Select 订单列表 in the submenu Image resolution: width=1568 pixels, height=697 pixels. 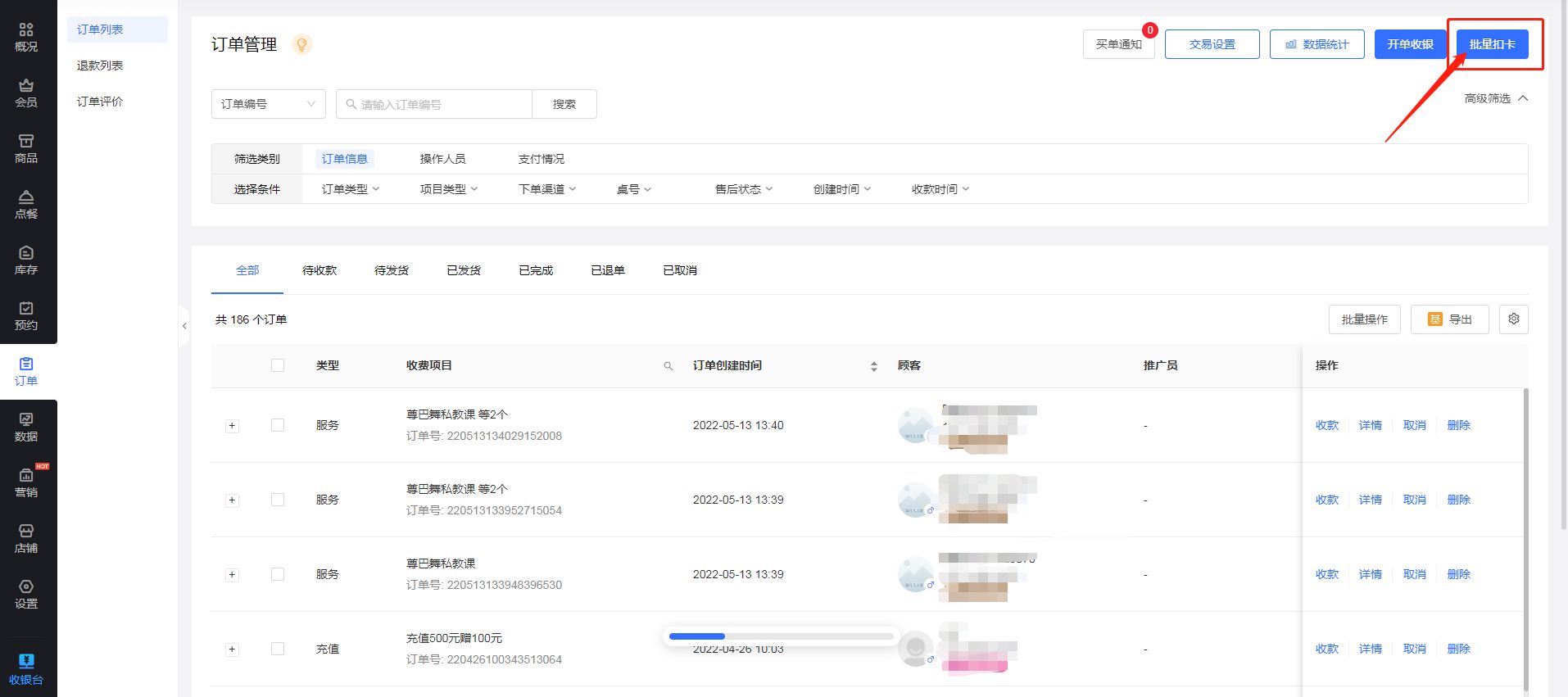[117, 29]
